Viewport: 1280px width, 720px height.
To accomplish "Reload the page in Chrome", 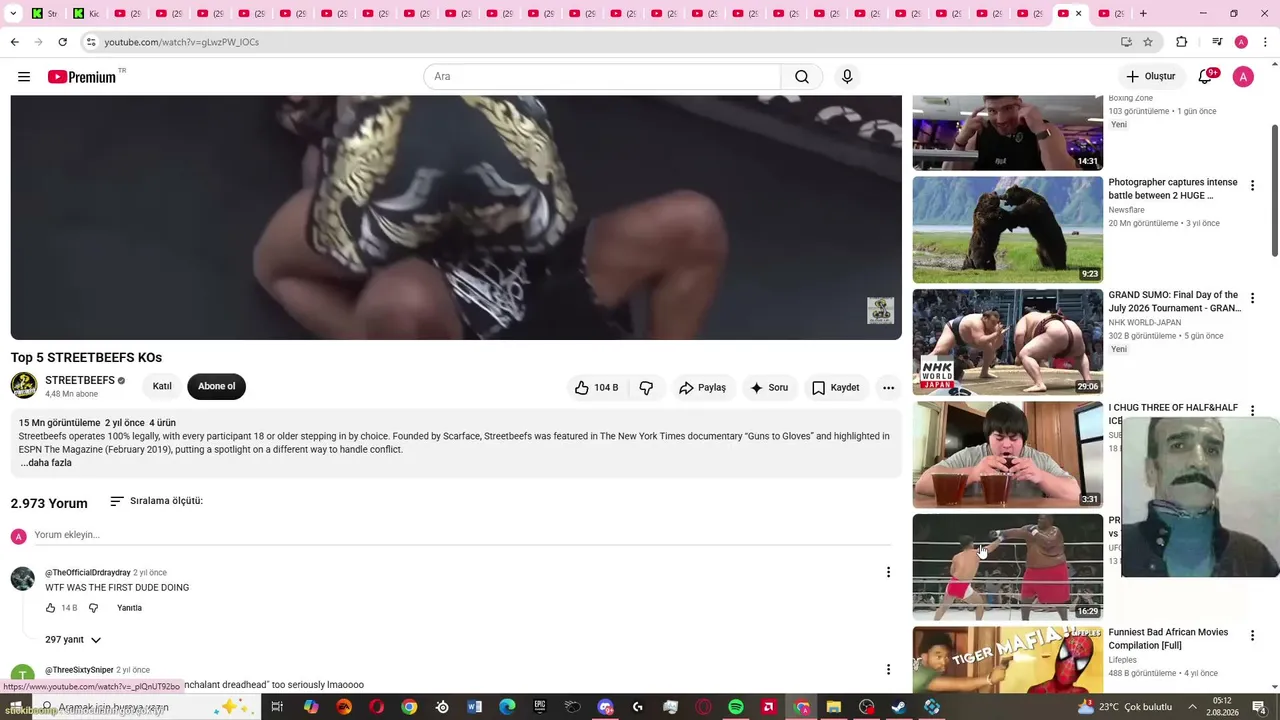I will [x=62, y=42].
